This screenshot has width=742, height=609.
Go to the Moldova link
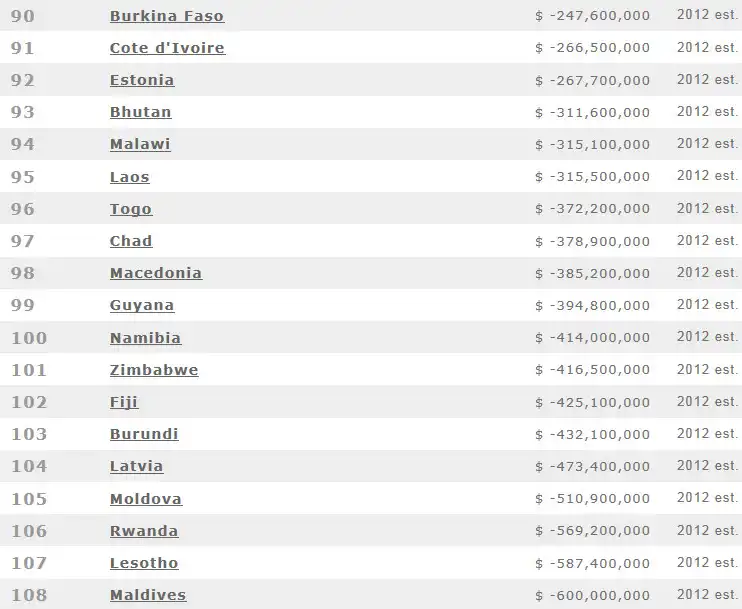146,499
